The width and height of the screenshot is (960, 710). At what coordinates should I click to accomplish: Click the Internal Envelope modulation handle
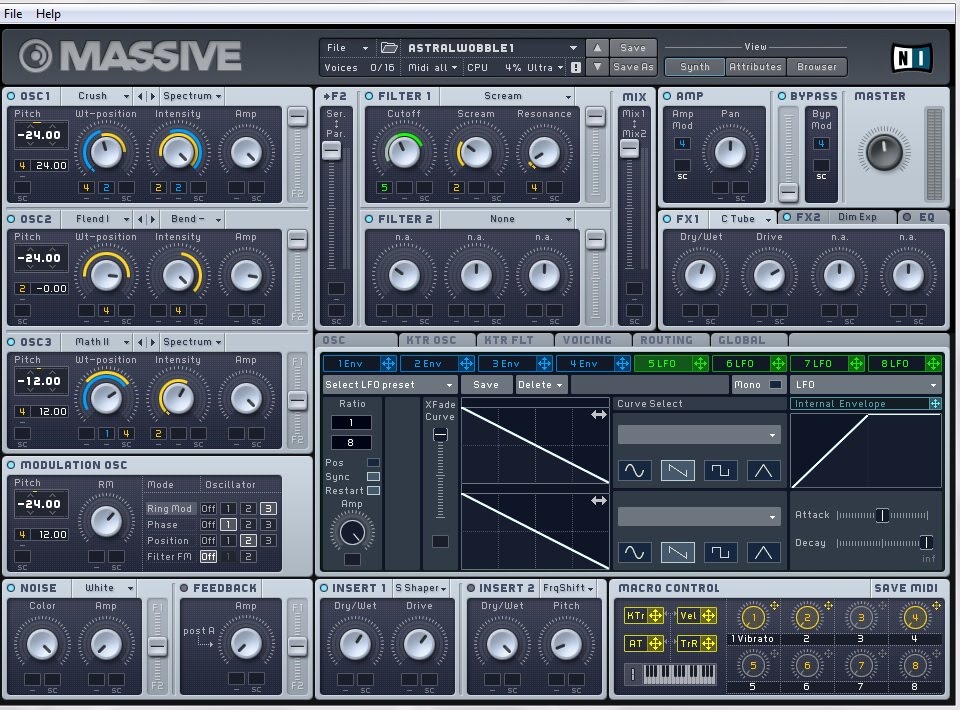point(935,403)
